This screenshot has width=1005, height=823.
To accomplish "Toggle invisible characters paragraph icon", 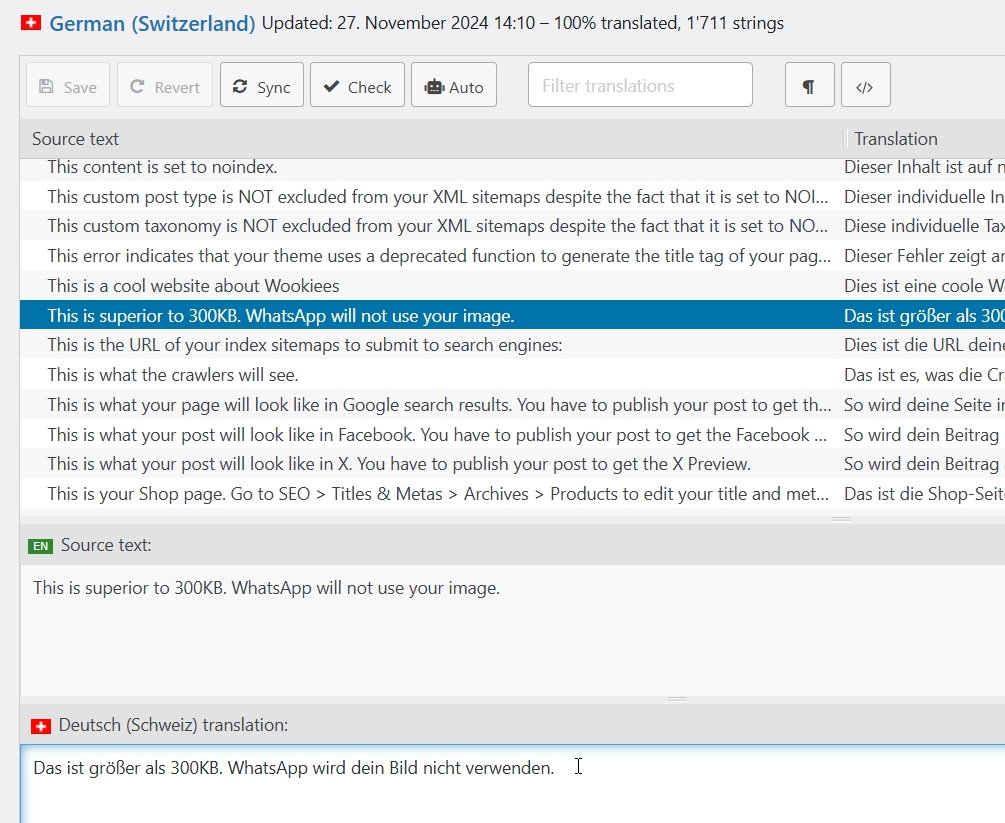I will 809,87.
